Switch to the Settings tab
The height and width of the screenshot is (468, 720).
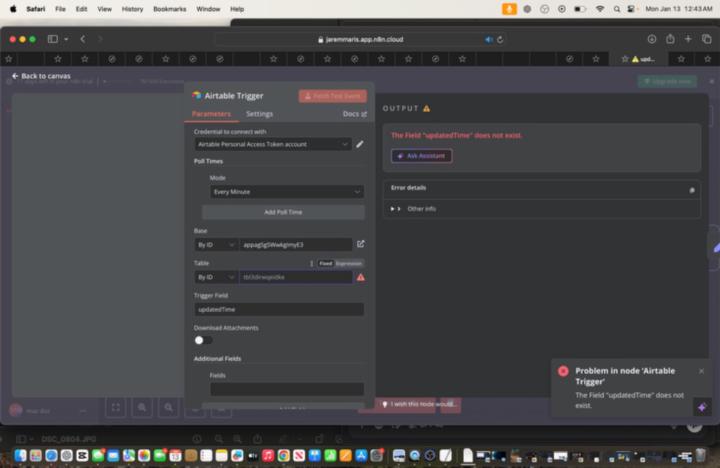(259, 114)
